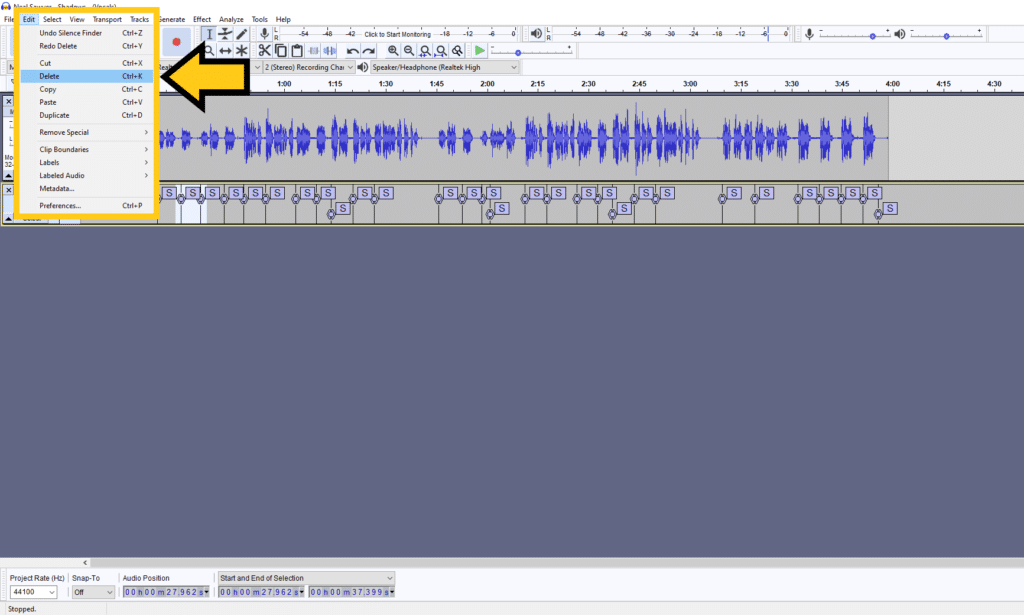Image resolution: width=1024 pixels, height=615 pixels.
Task: Toggle the Zoom Toggle tool
Action: 457,50
